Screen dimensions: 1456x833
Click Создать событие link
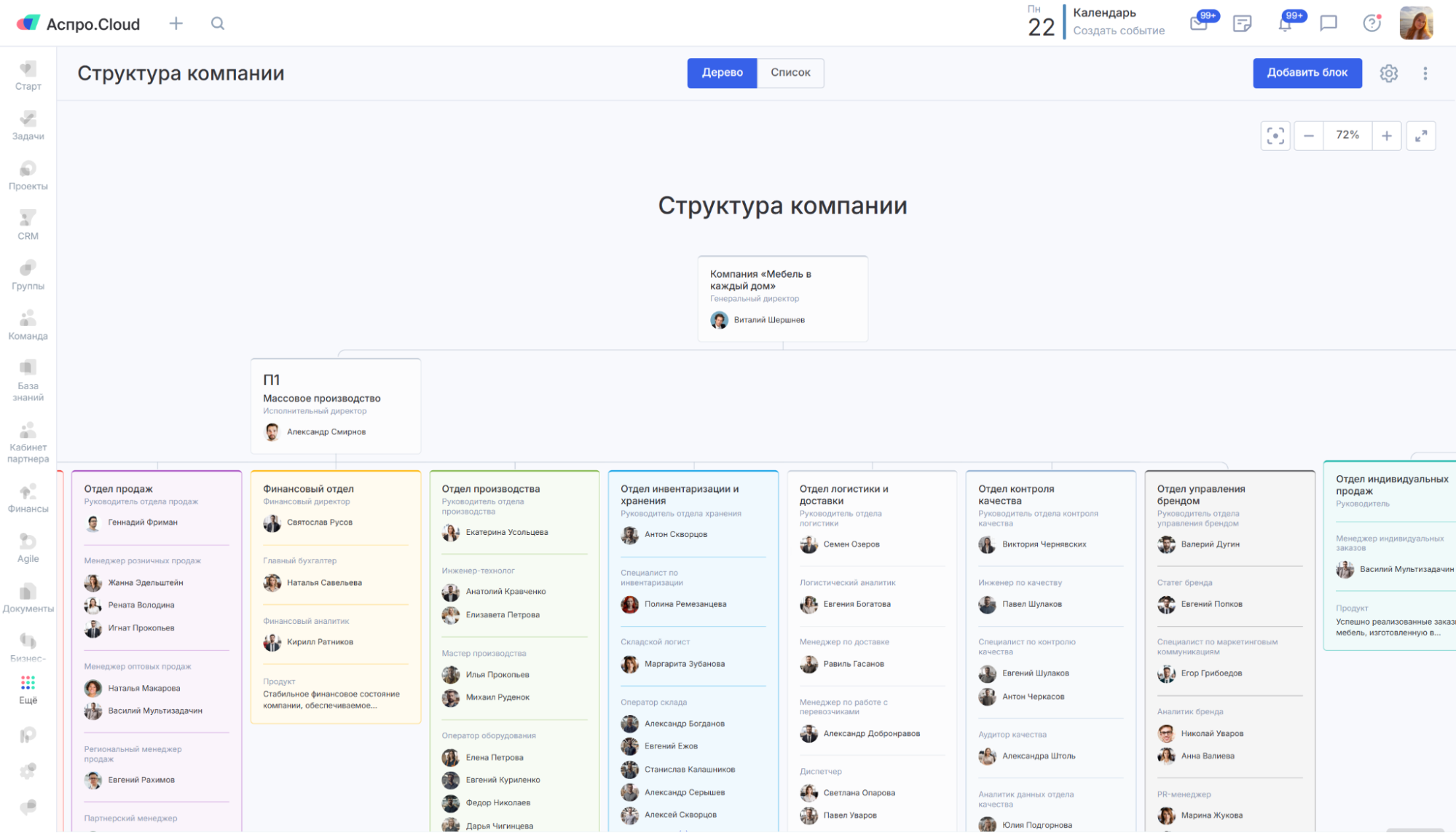tap(1119, 31)
